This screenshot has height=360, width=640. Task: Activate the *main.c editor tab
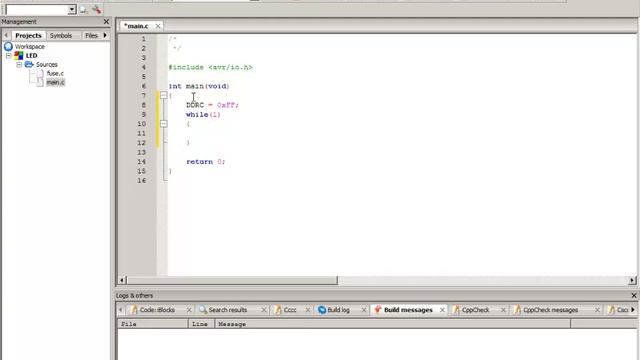tap(136, 26)
